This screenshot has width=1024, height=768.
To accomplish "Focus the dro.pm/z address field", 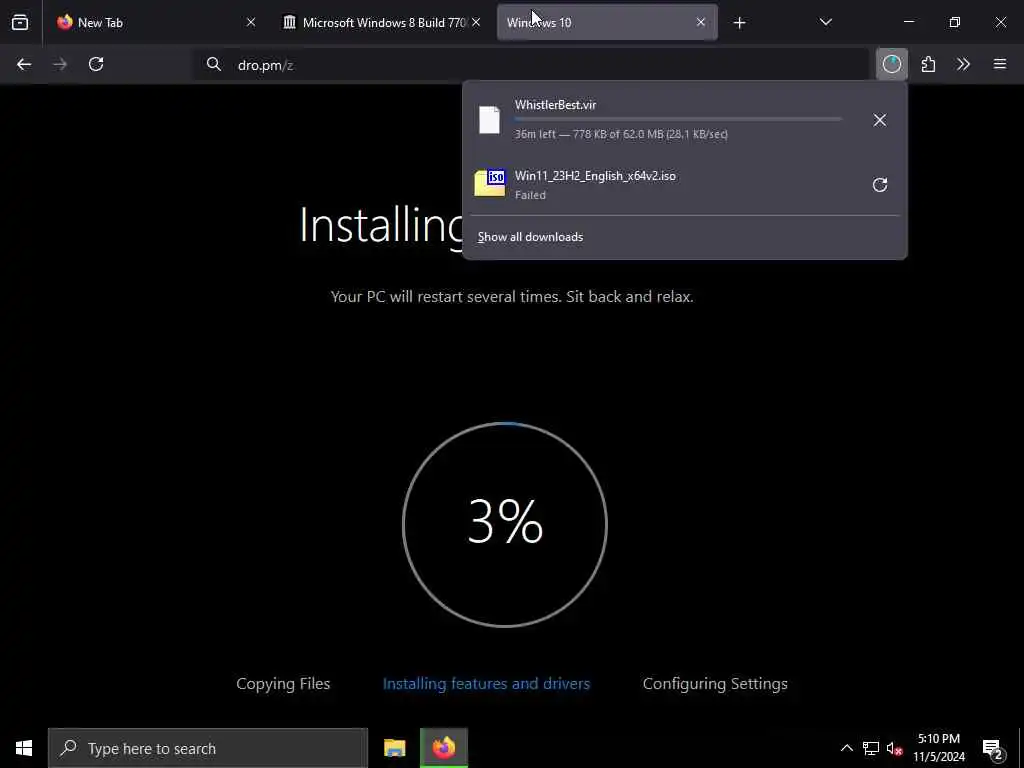I will tap(529, 65).
